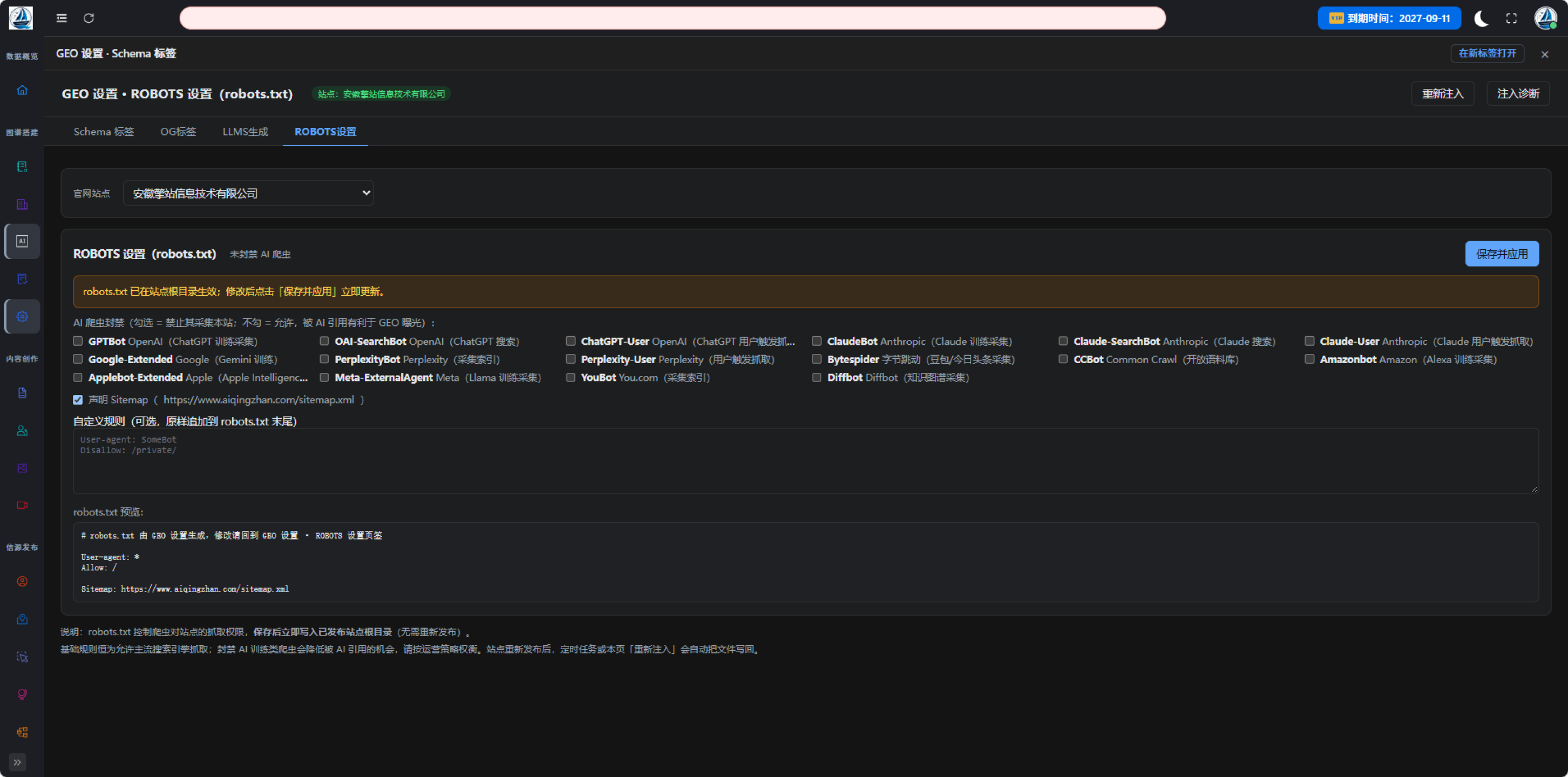This screenshot has height=777, width=1568.
Task: Click 注入诊断 button
Action: point(1518,94)
